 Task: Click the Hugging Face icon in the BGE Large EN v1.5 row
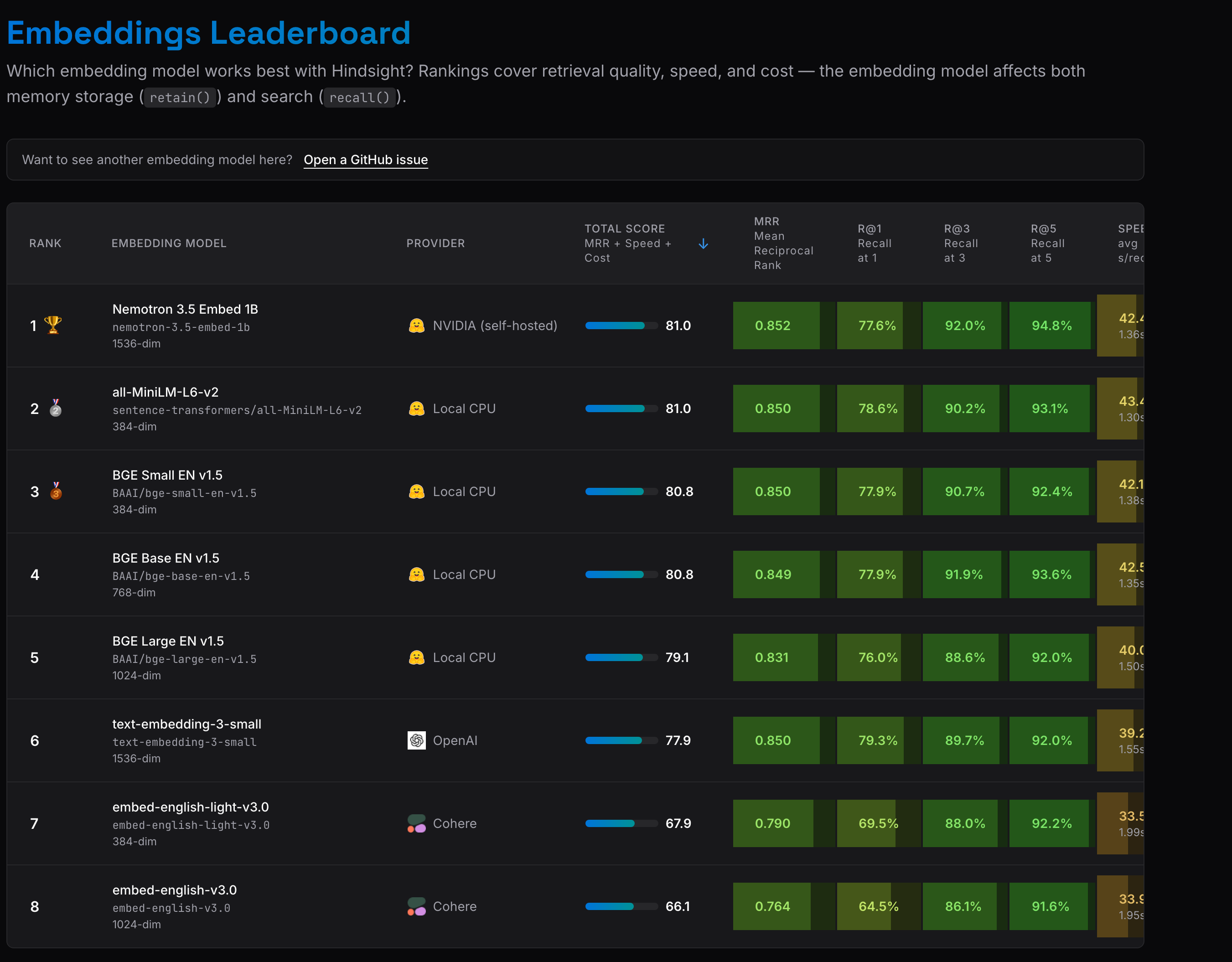tap(416, 657)
